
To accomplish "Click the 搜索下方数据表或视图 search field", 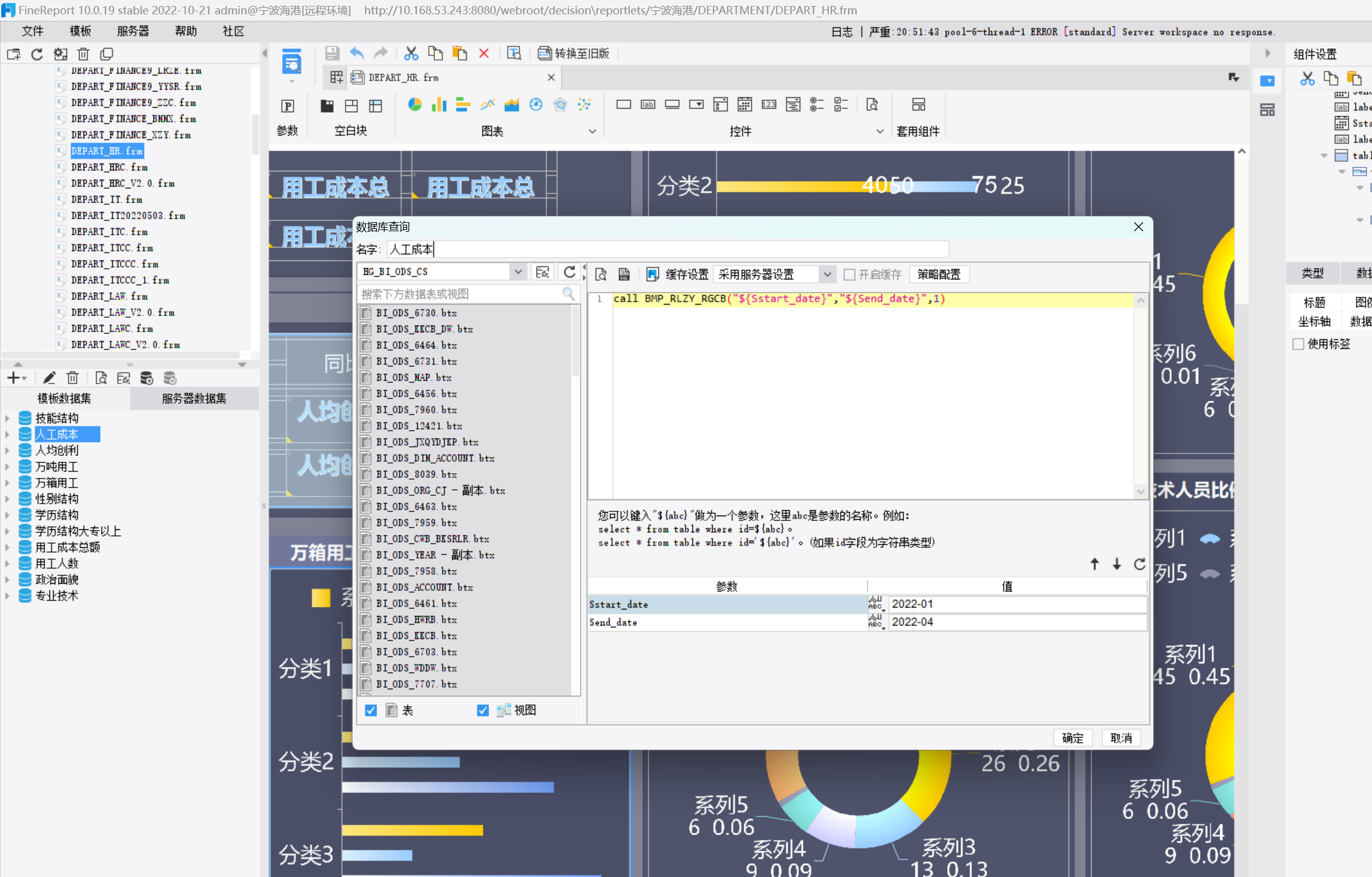I will click(460, 294).
